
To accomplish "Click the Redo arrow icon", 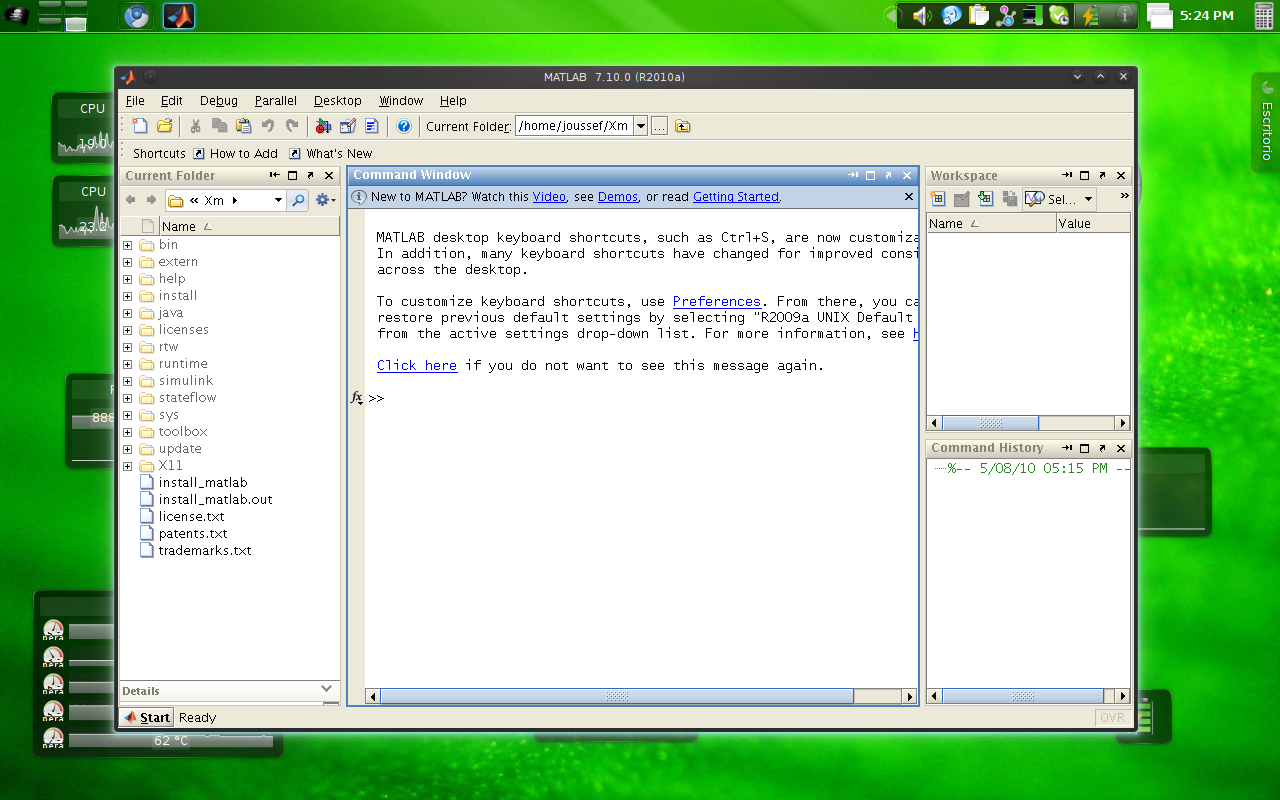I will [292, 126].
